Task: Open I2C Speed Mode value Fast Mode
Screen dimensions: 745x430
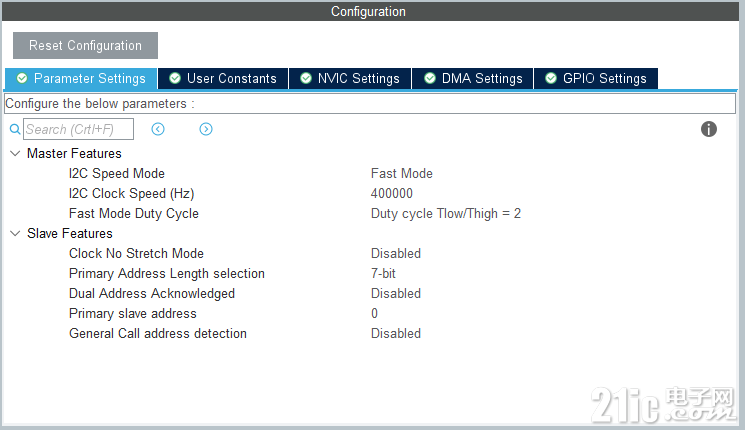Action: [401, 173]
